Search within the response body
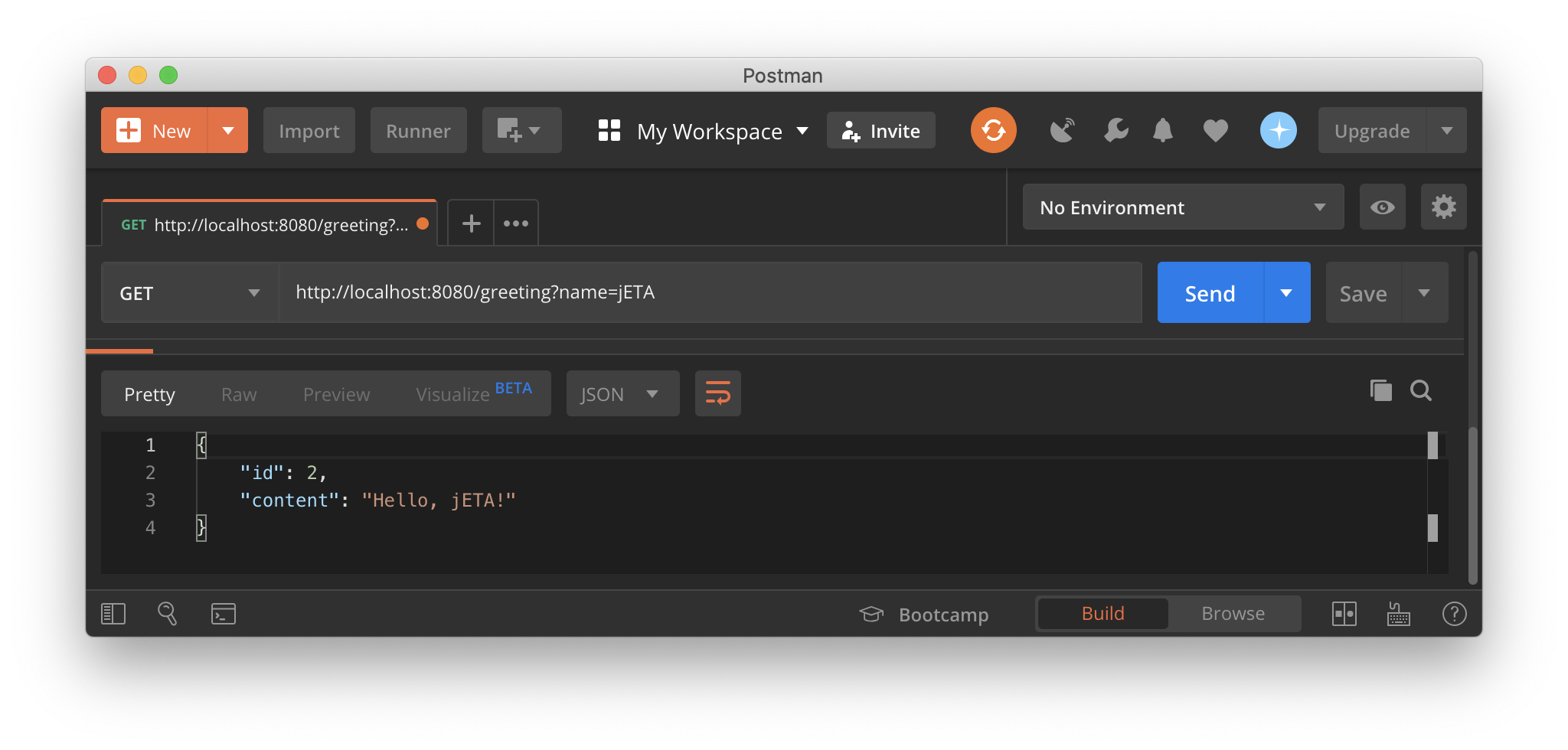 tap(1421, 390)
